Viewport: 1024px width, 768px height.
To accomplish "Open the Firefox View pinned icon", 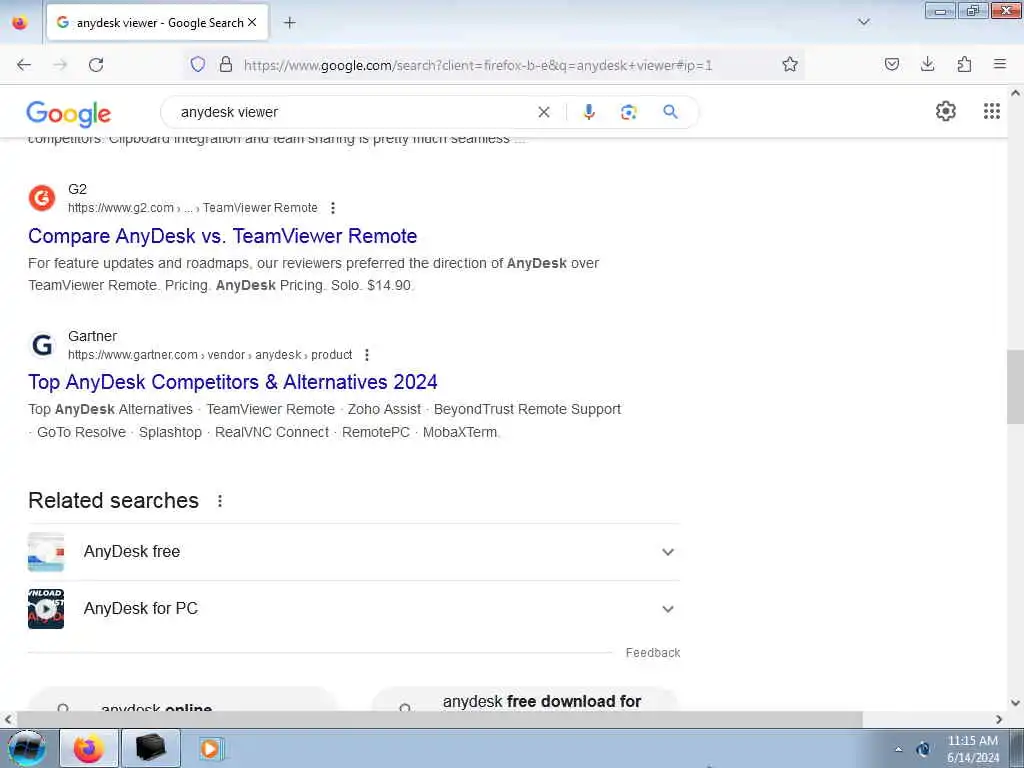I will (x=20, y=22).
